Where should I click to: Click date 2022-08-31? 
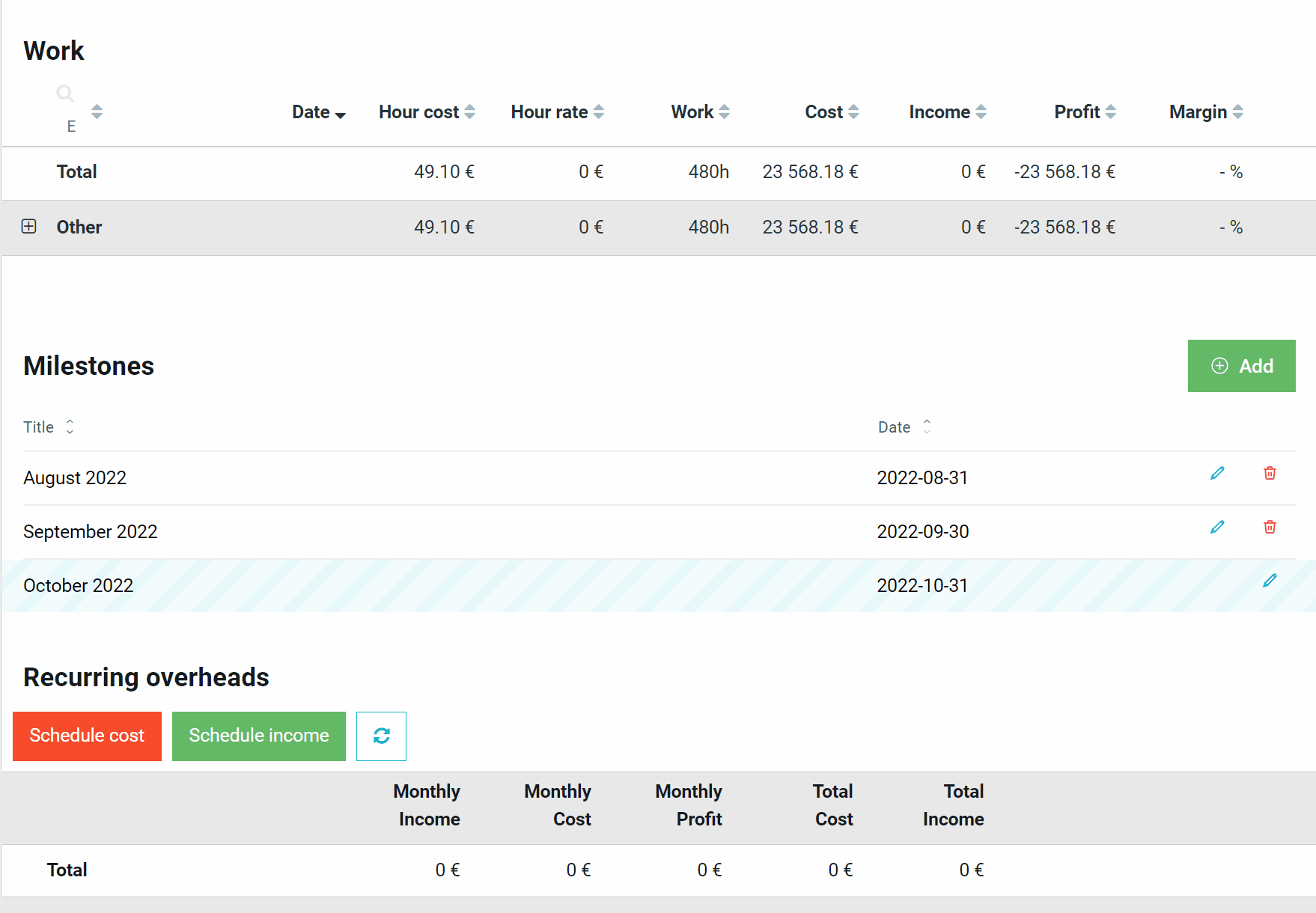coord(923,477)
